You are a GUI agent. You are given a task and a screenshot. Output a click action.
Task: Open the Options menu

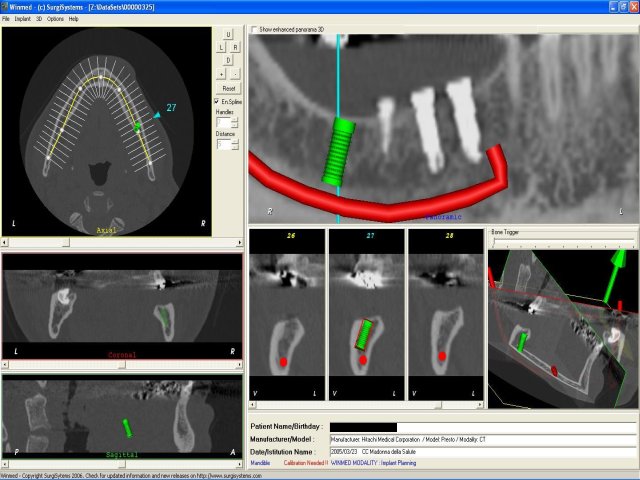[55, 19]
